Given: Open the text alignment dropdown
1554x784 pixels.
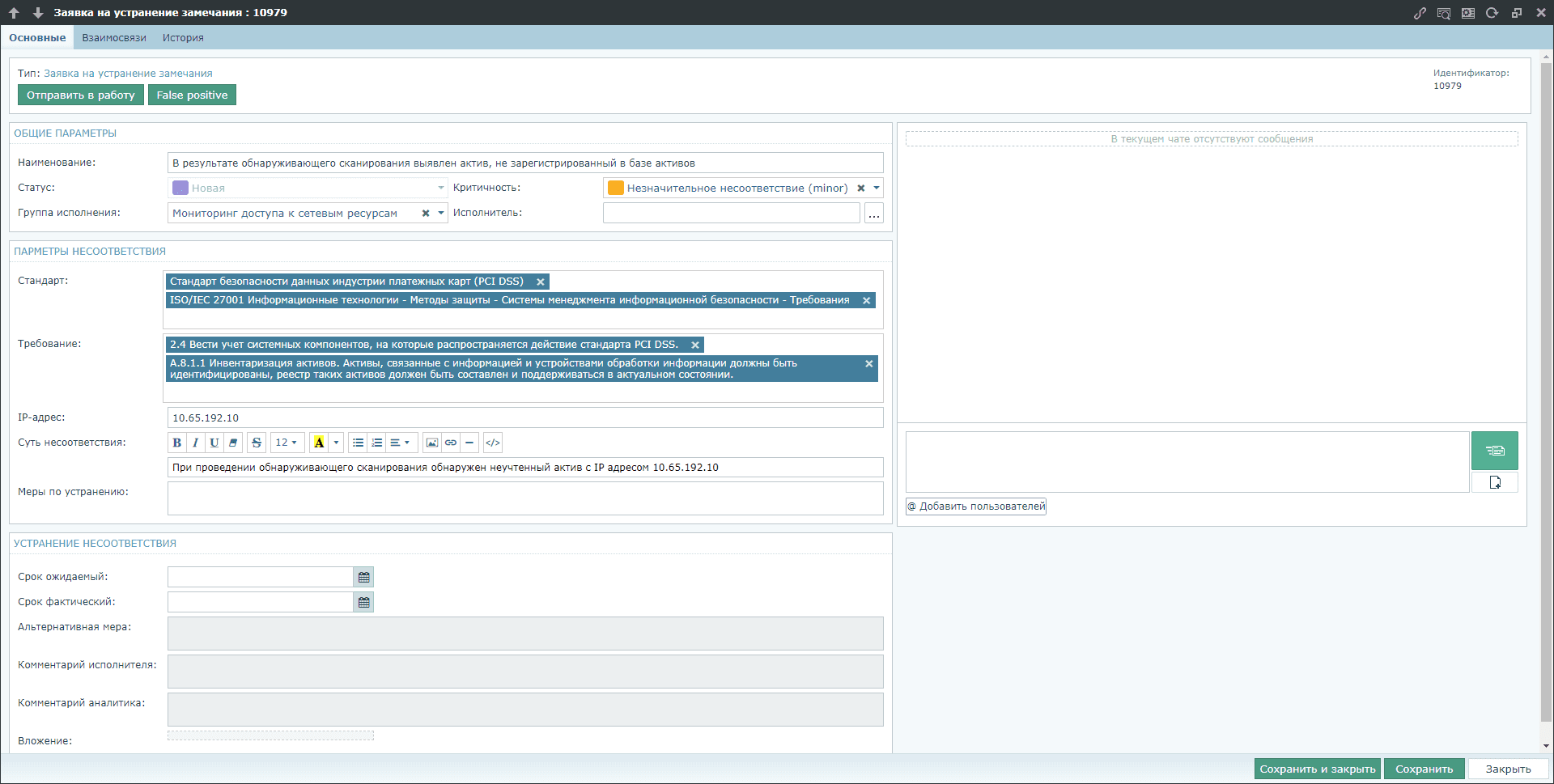Looking at the screenshot, I should (x=401, y=443).
